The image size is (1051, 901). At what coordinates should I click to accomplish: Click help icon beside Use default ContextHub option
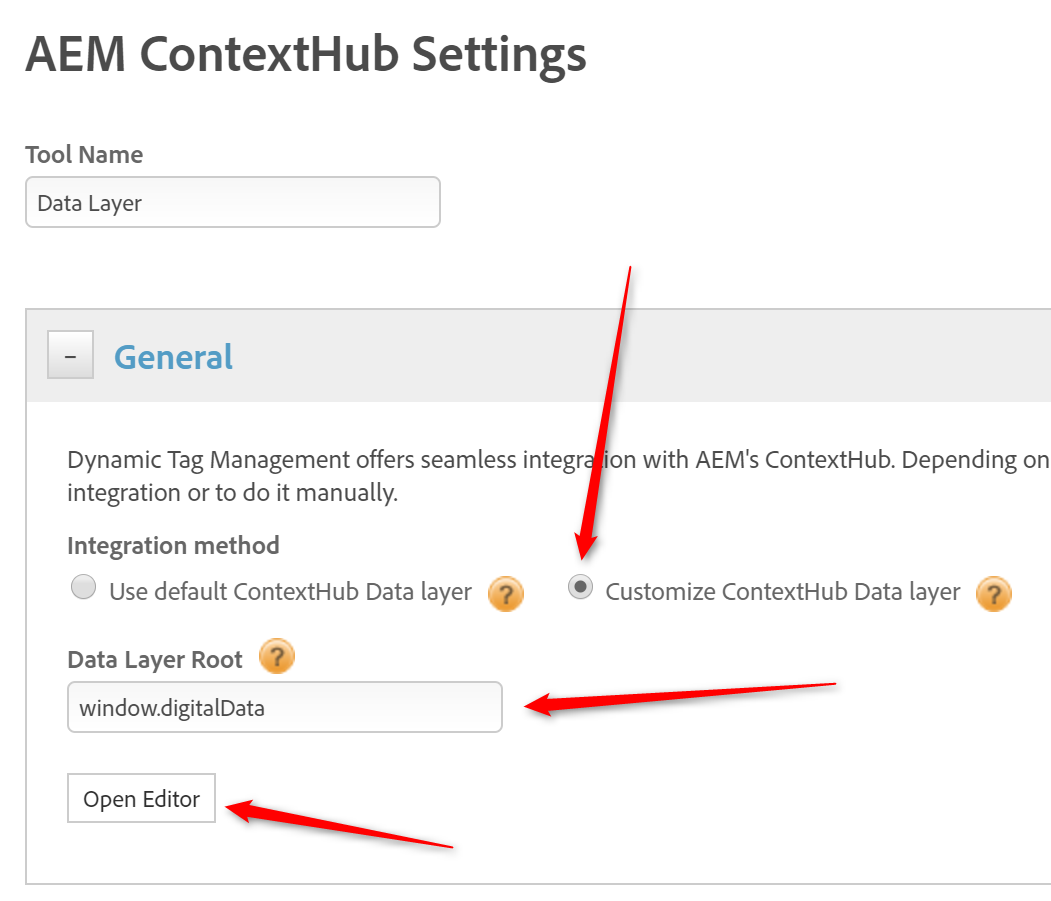506,594
